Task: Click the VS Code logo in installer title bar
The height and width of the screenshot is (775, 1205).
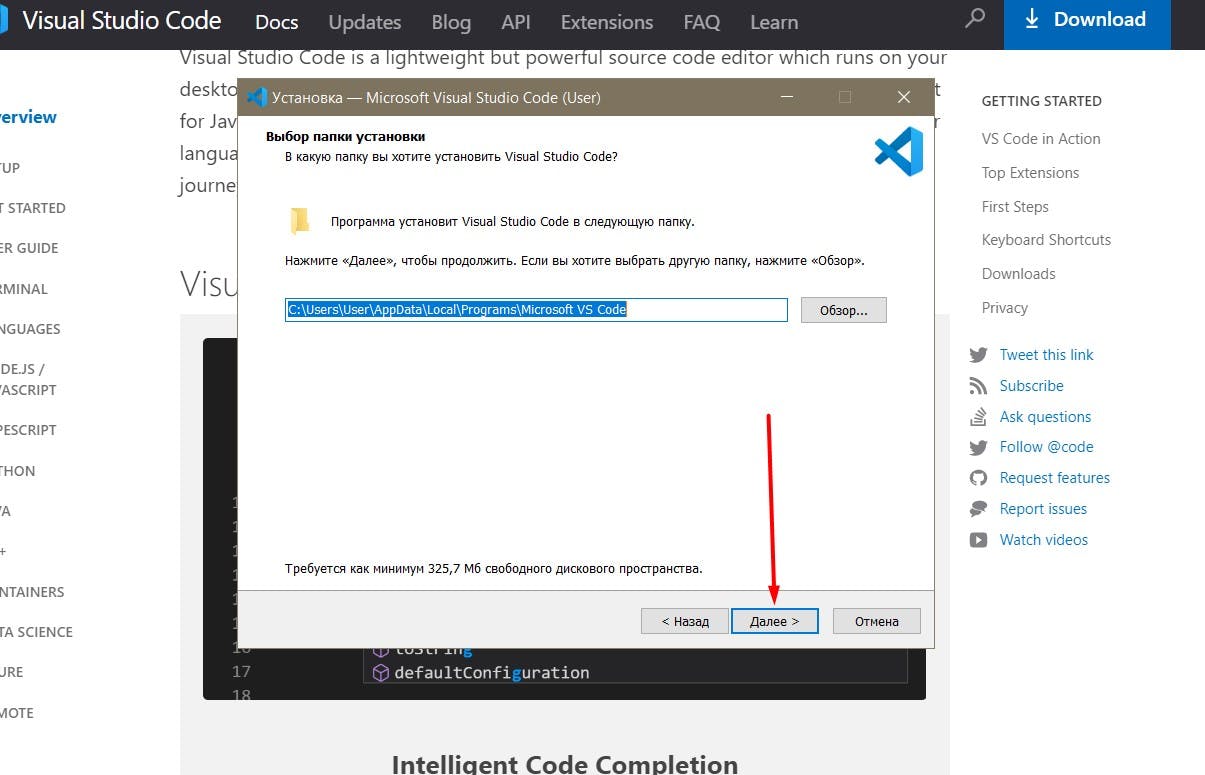Action: (256, 97)
